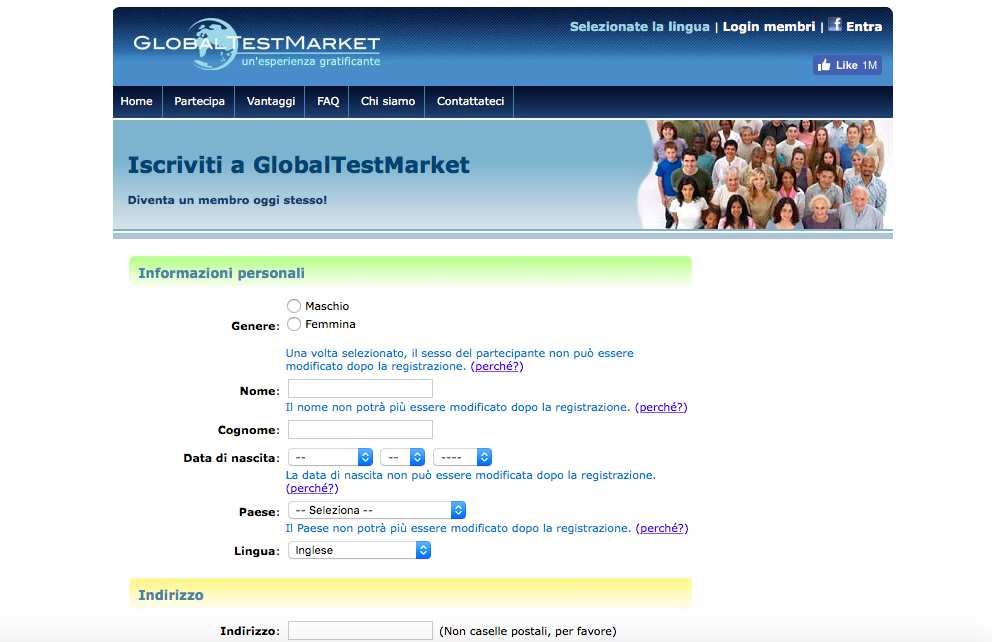Click perché link after Nome note

[x=661, y=407]
